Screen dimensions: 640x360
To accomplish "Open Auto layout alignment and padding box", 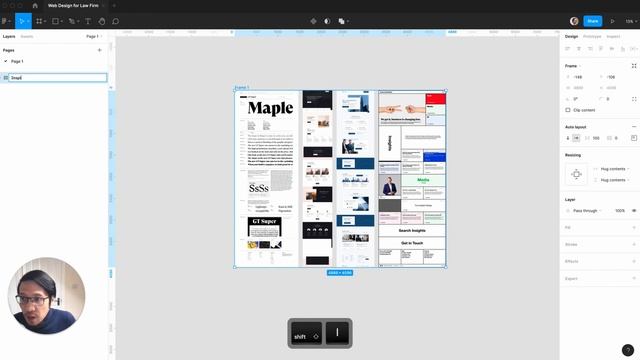I will point(634,138).
